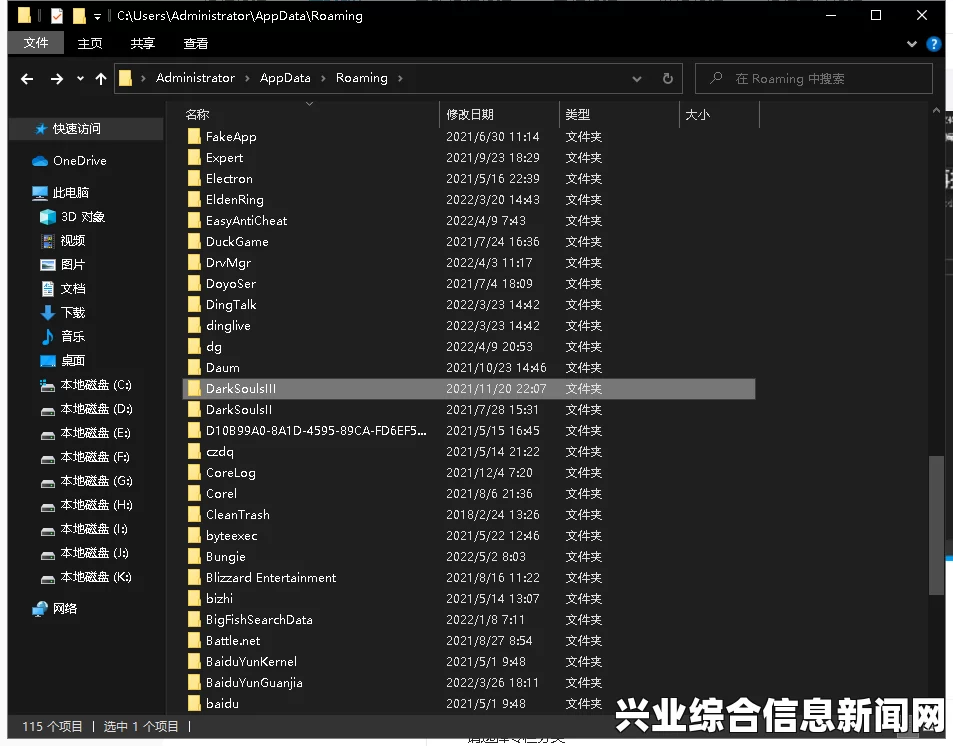This screenshot has width=953, height=746.
Task: Open 快速访问 in sidebar
Action: pyautogui.click(x=77, y=128)
